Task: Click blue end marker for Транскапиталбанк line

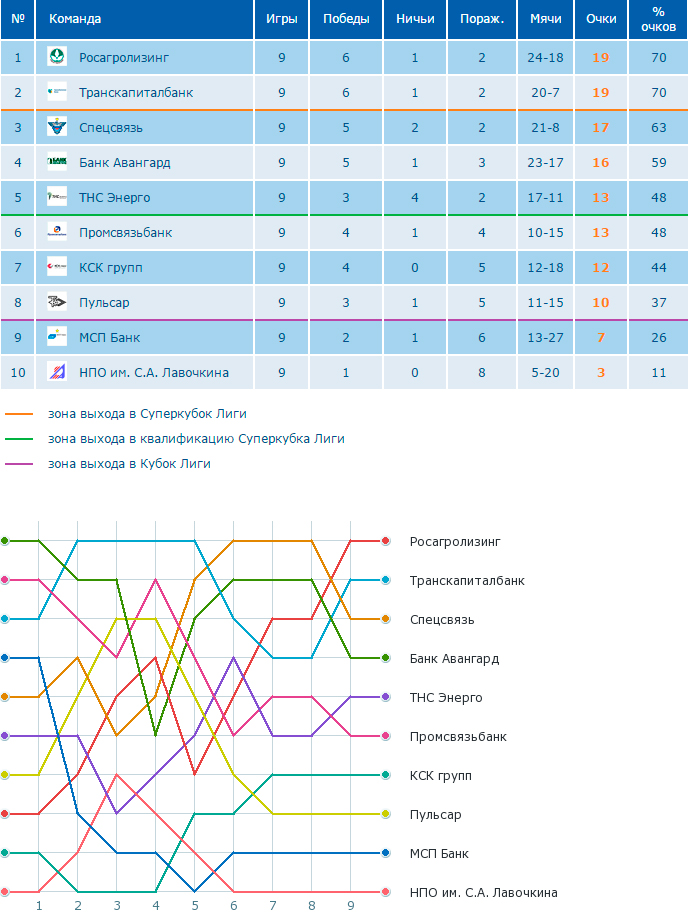Action: [x=385, y=580]
